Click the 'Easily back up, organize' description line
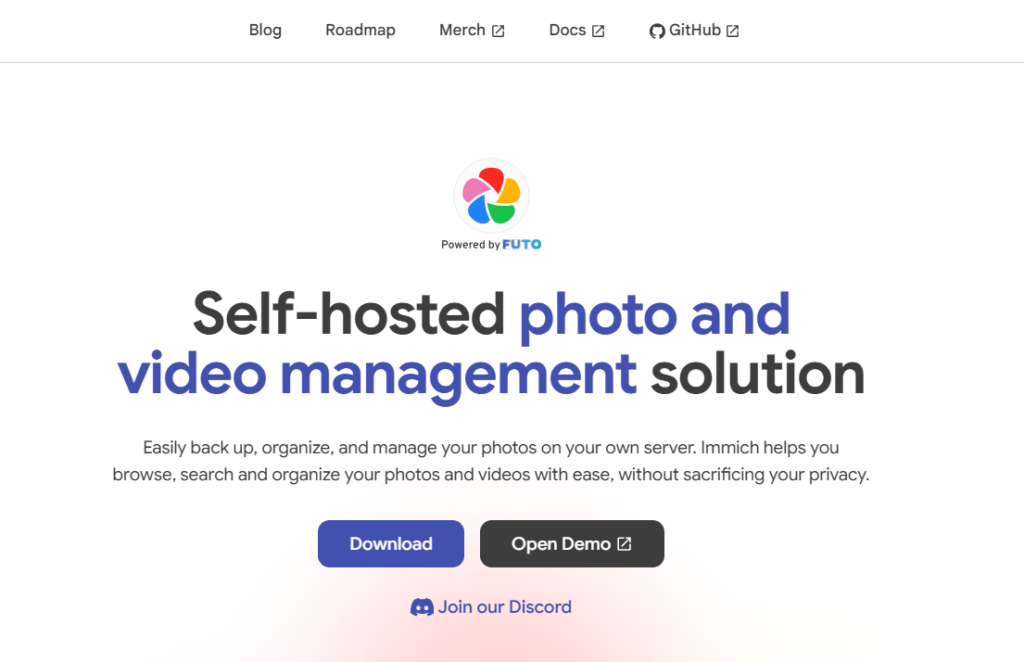1024x662 pixels. [x=491, y=448]
